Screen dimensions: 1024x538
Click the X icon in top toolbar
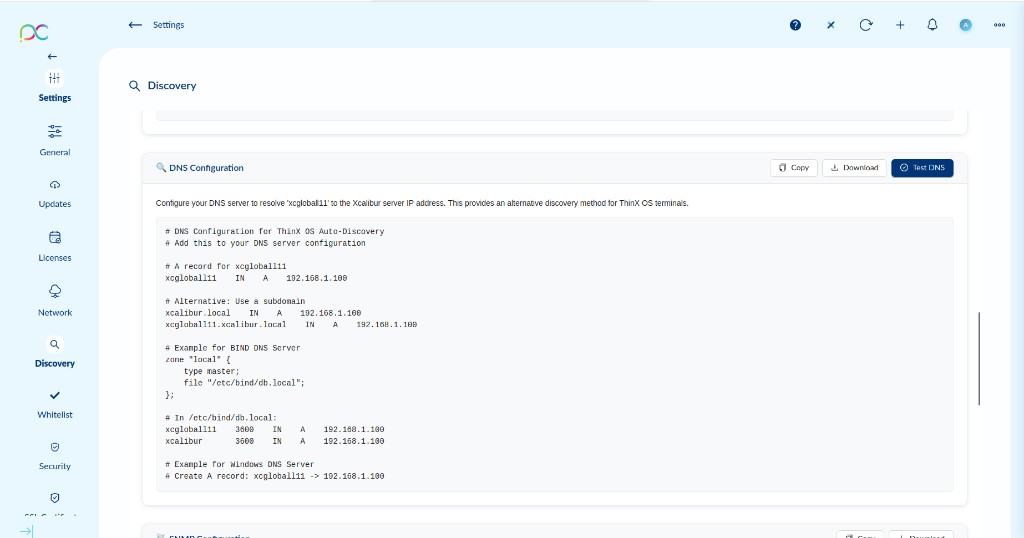831,25
